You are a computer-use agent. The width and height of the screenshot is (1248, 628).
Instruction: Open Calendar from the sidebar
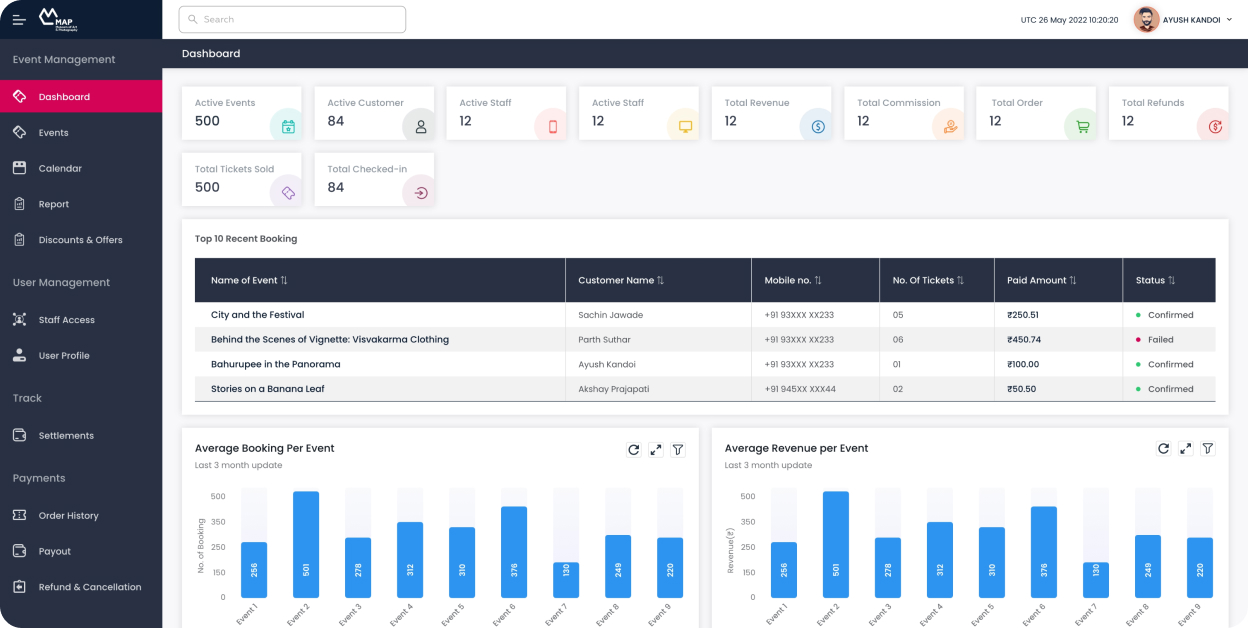pyautogui.click(x=60, y=169)
